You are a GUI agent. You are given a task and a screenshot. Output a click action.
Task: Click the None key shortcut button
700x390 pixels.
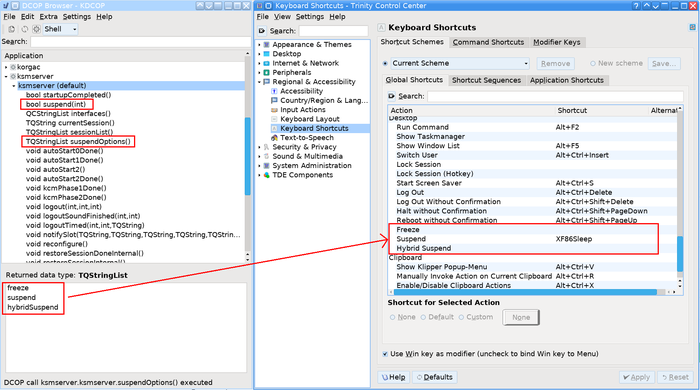point(521,317)
